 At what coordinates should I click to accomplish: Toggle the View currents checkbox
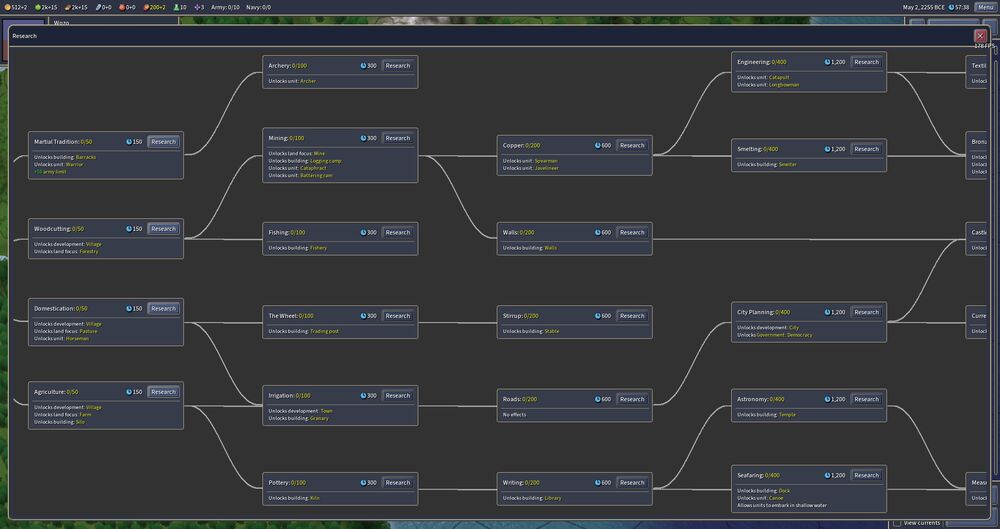pos(897,523)
